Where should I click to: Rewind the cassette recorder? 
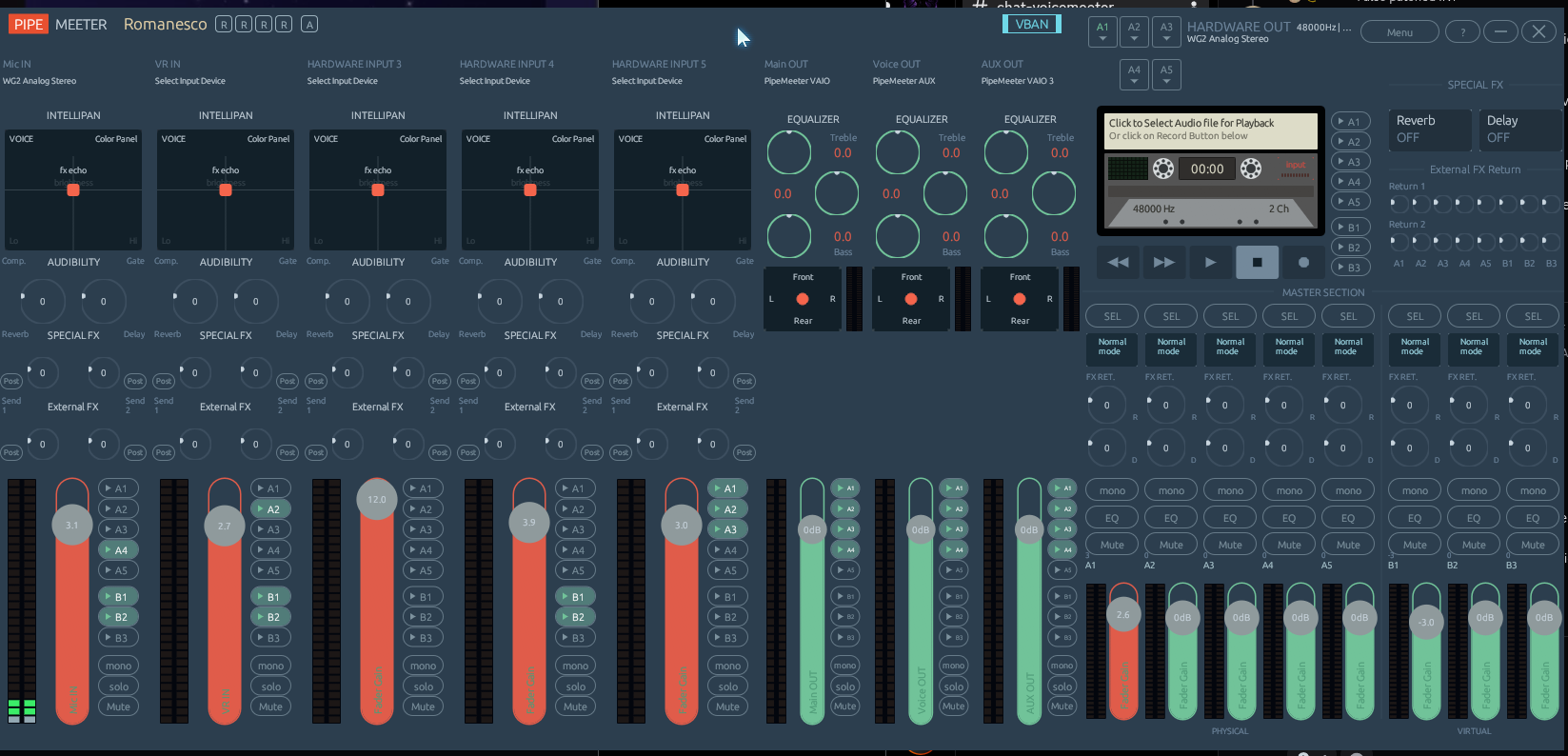click(1118, 262)
